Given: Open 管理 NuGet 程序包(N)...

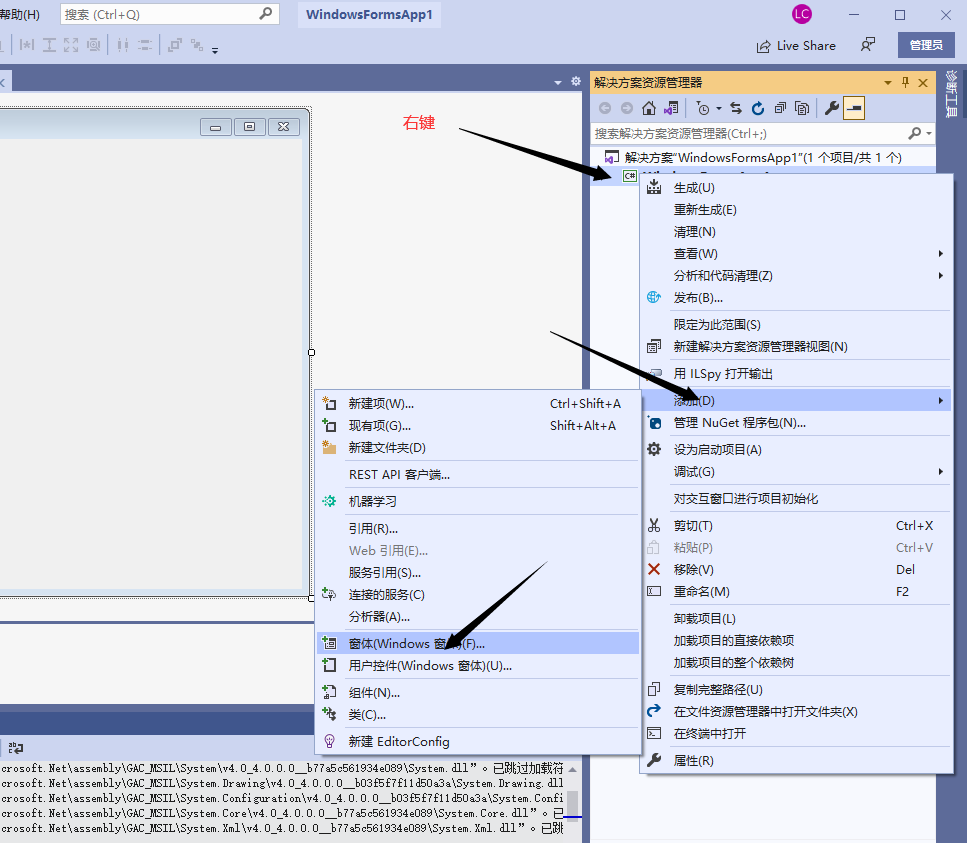Looking at the screenshot, I should point(796,423).
